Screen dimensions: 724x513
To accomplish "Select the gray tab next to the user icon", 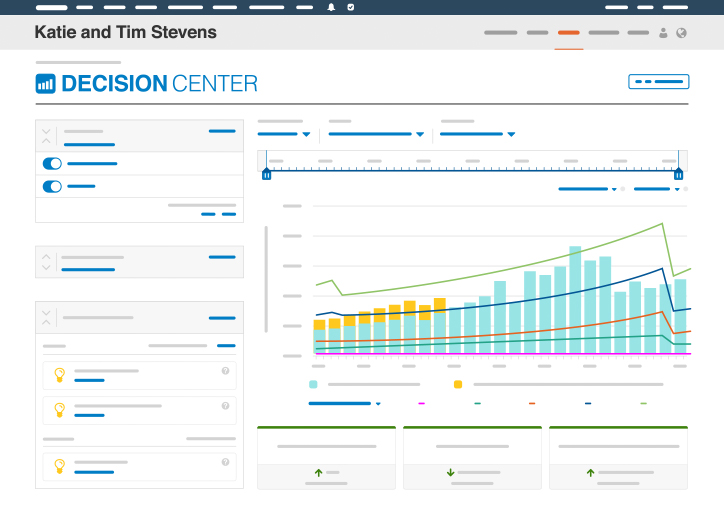I will [x=638, y=33].
